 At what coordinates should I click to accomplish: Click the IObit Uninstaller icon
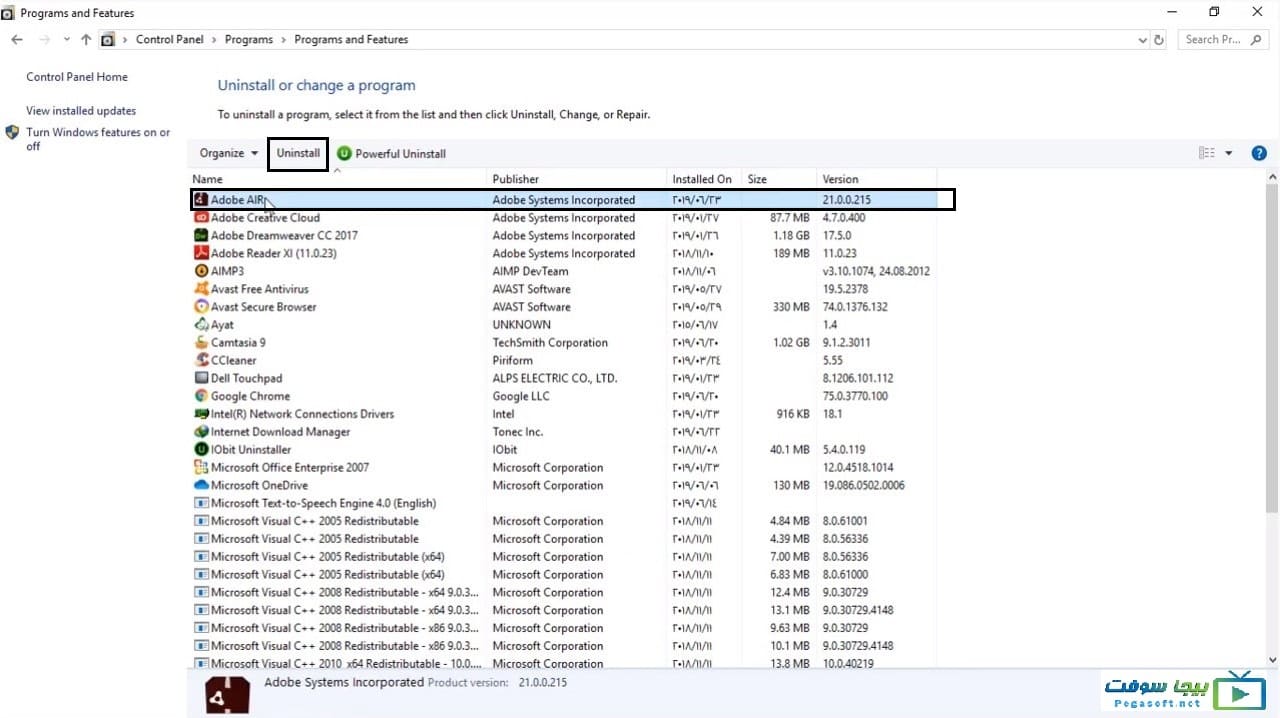point(201,450)
